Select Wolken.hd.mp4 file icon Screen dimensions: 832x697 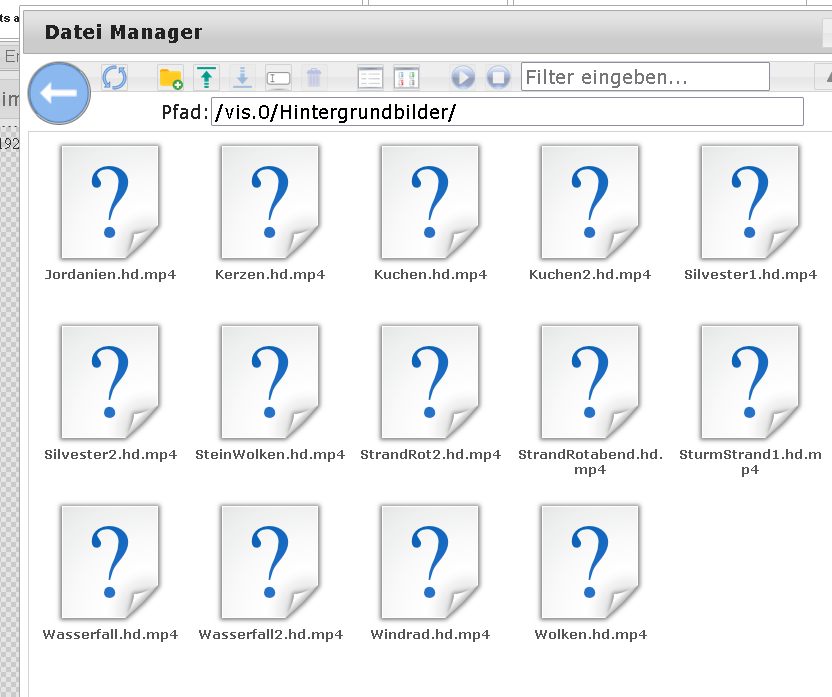590,562
